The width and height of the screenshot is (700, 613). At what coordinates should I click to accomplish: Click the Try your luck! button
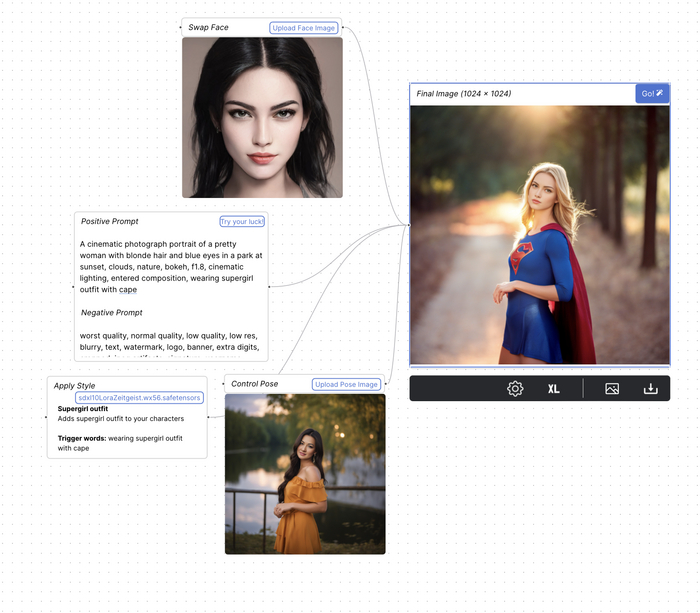242,221
